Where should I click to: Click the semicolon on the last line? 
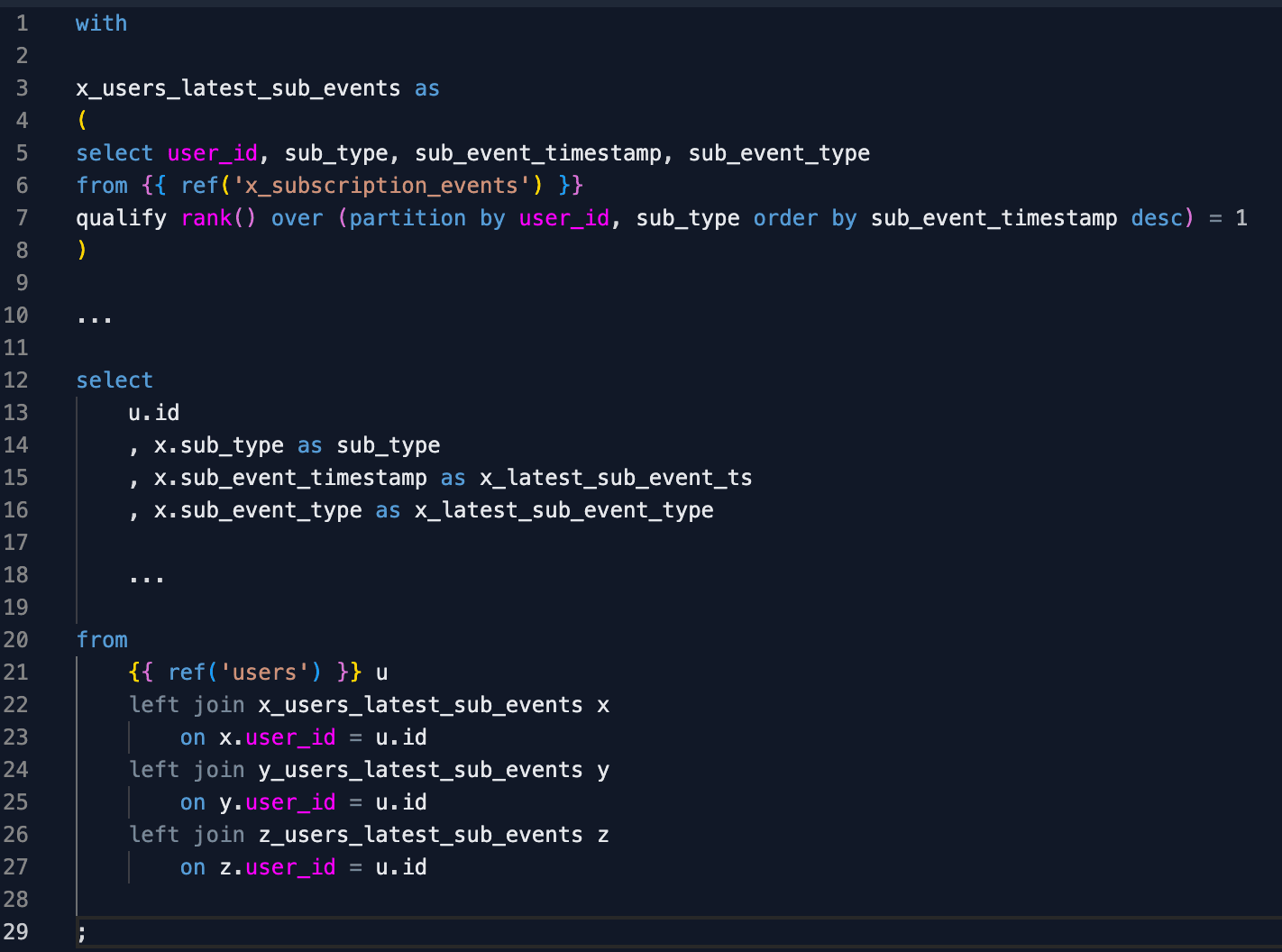point(82,934)
